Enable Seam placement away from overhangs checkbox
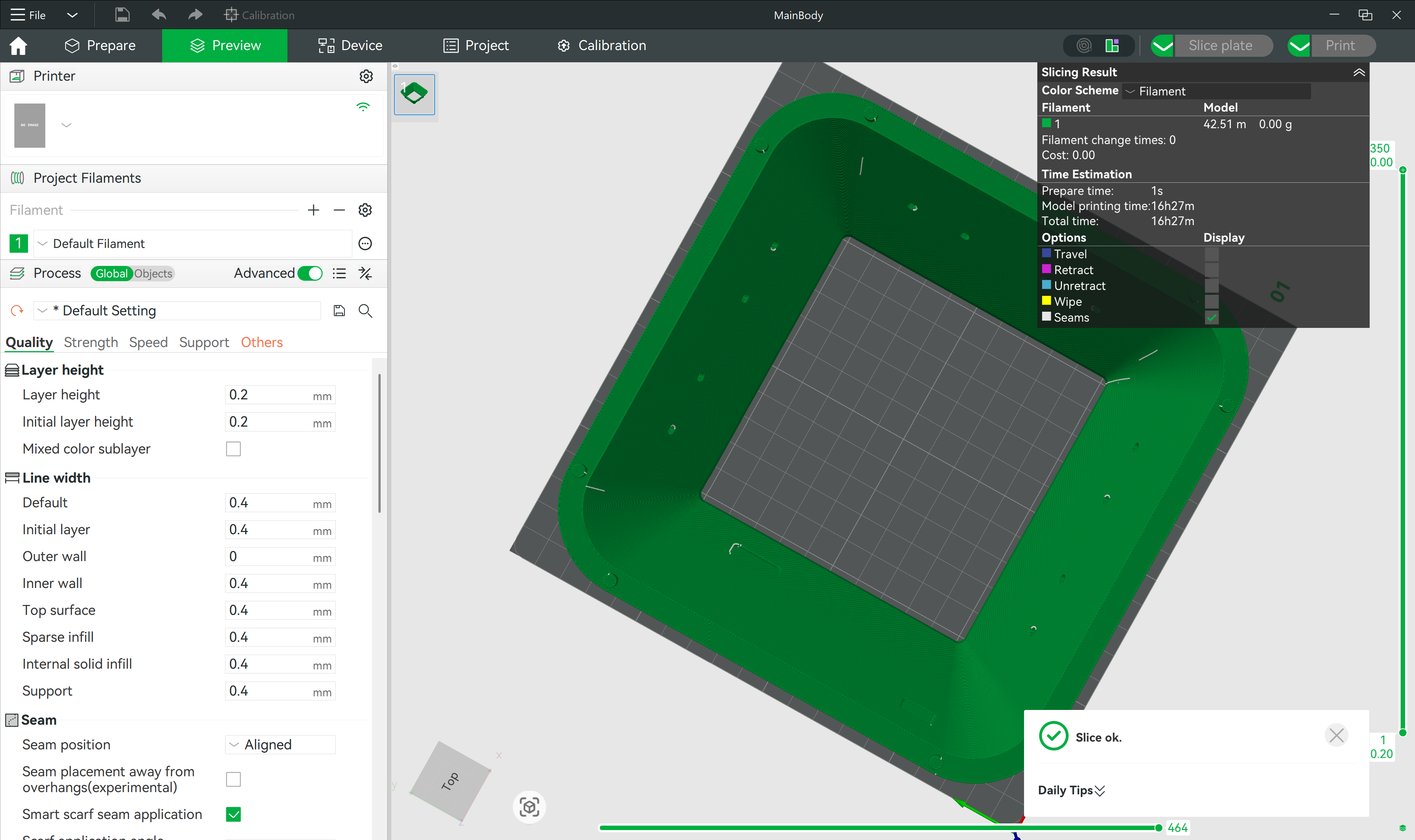This screenshot has height=840, width=1415. click(233, 780)
